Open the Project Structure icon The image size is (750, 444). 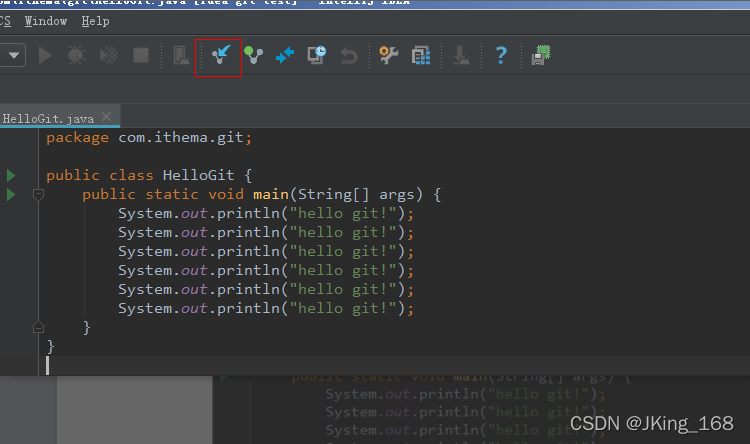point(421,56)
